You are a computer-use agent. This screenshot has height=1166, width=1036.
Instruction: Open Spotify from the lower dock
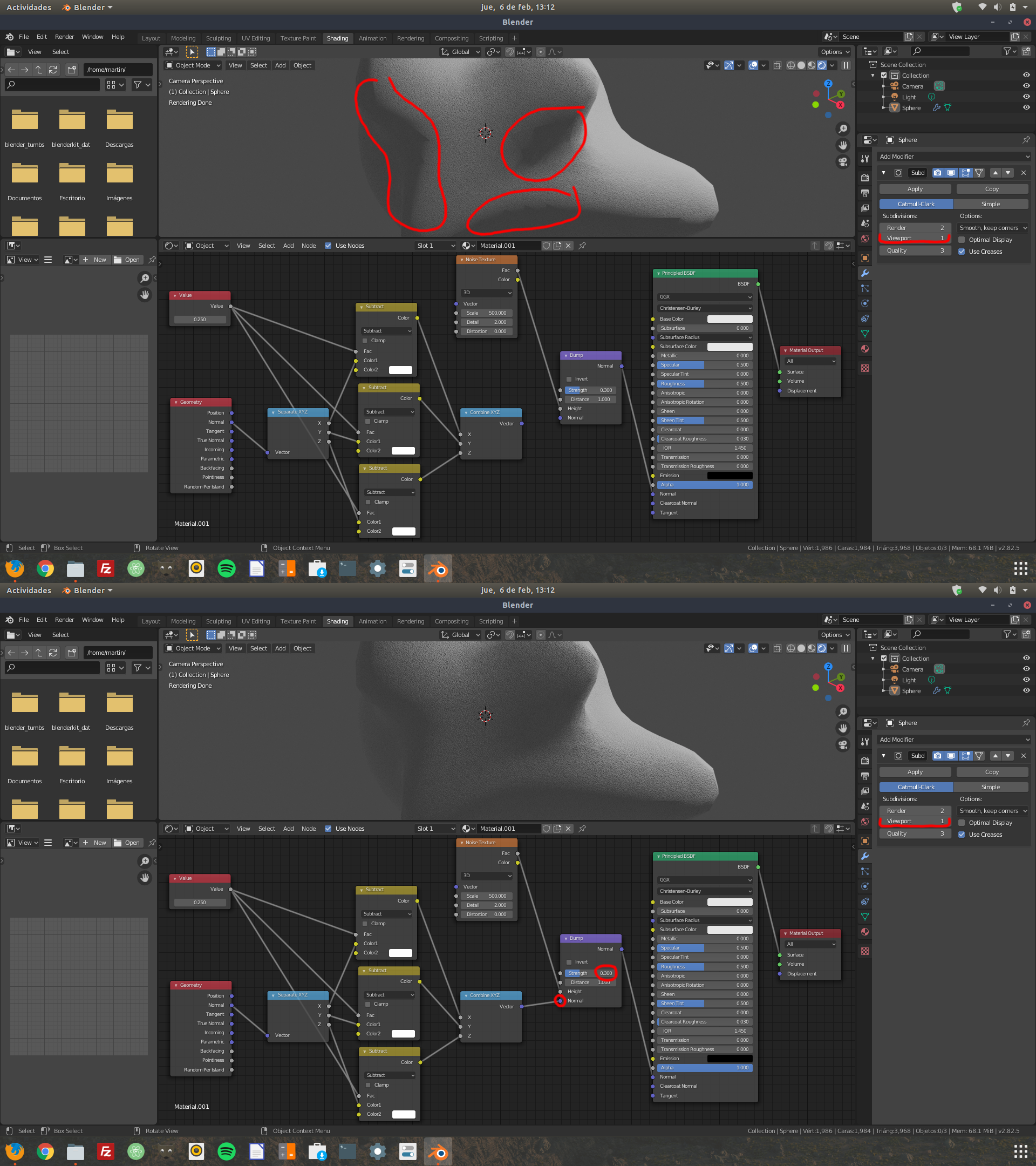click(227, 1152)
